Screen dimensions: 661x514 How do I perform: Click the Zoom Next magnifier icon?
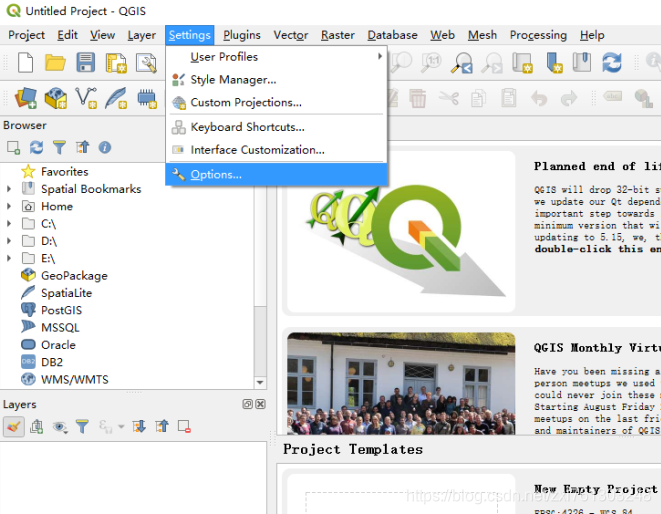[492, 63]
